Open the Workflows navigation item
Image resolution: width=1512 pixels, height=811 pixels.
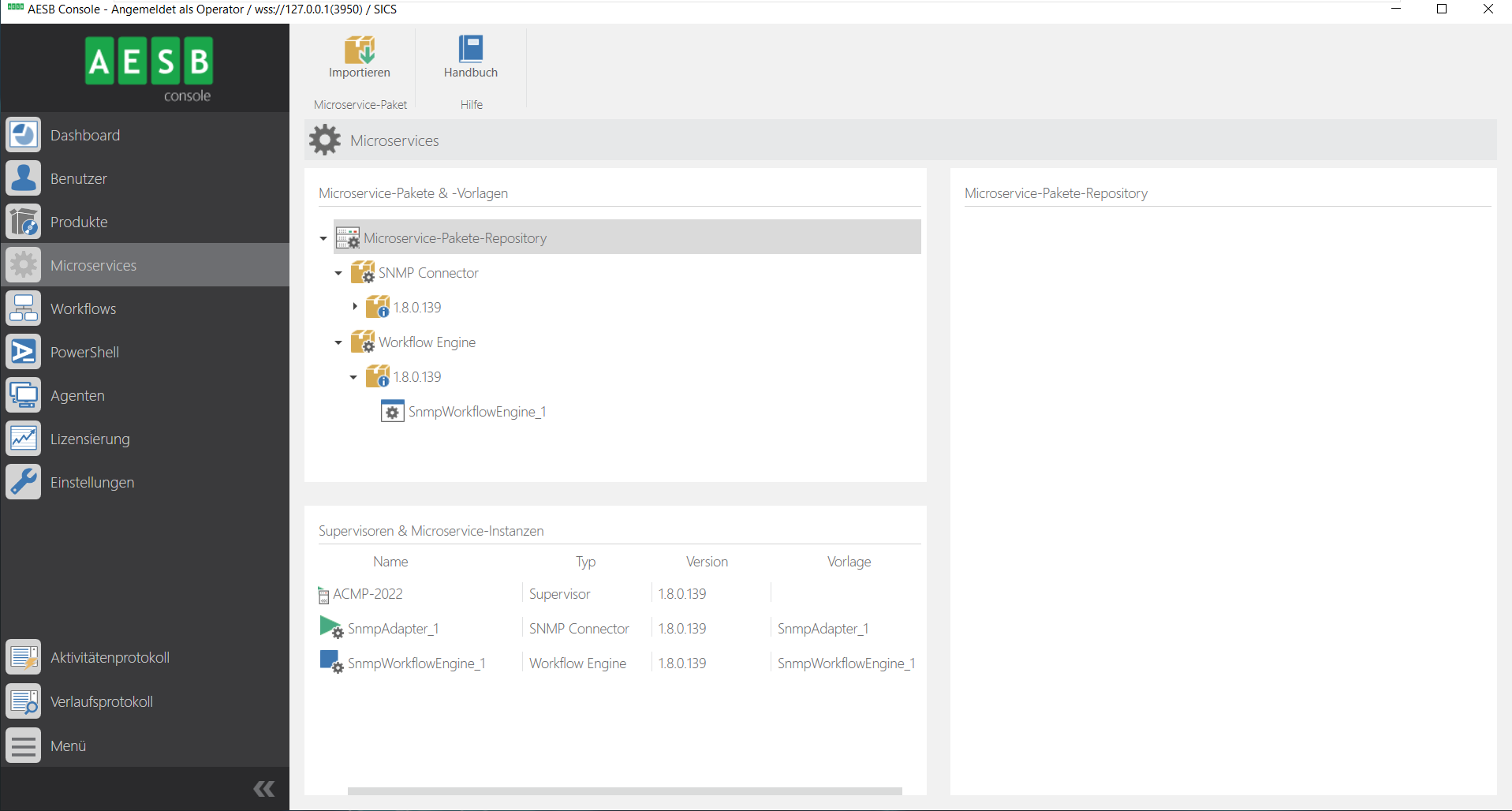pyautogui.click(x=83, y=308)
